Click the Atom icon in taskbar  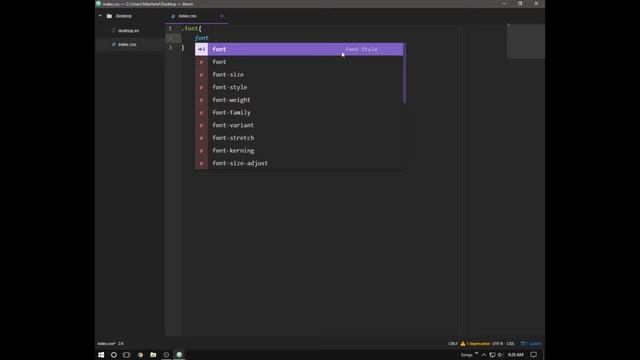(x=179, y=355)
